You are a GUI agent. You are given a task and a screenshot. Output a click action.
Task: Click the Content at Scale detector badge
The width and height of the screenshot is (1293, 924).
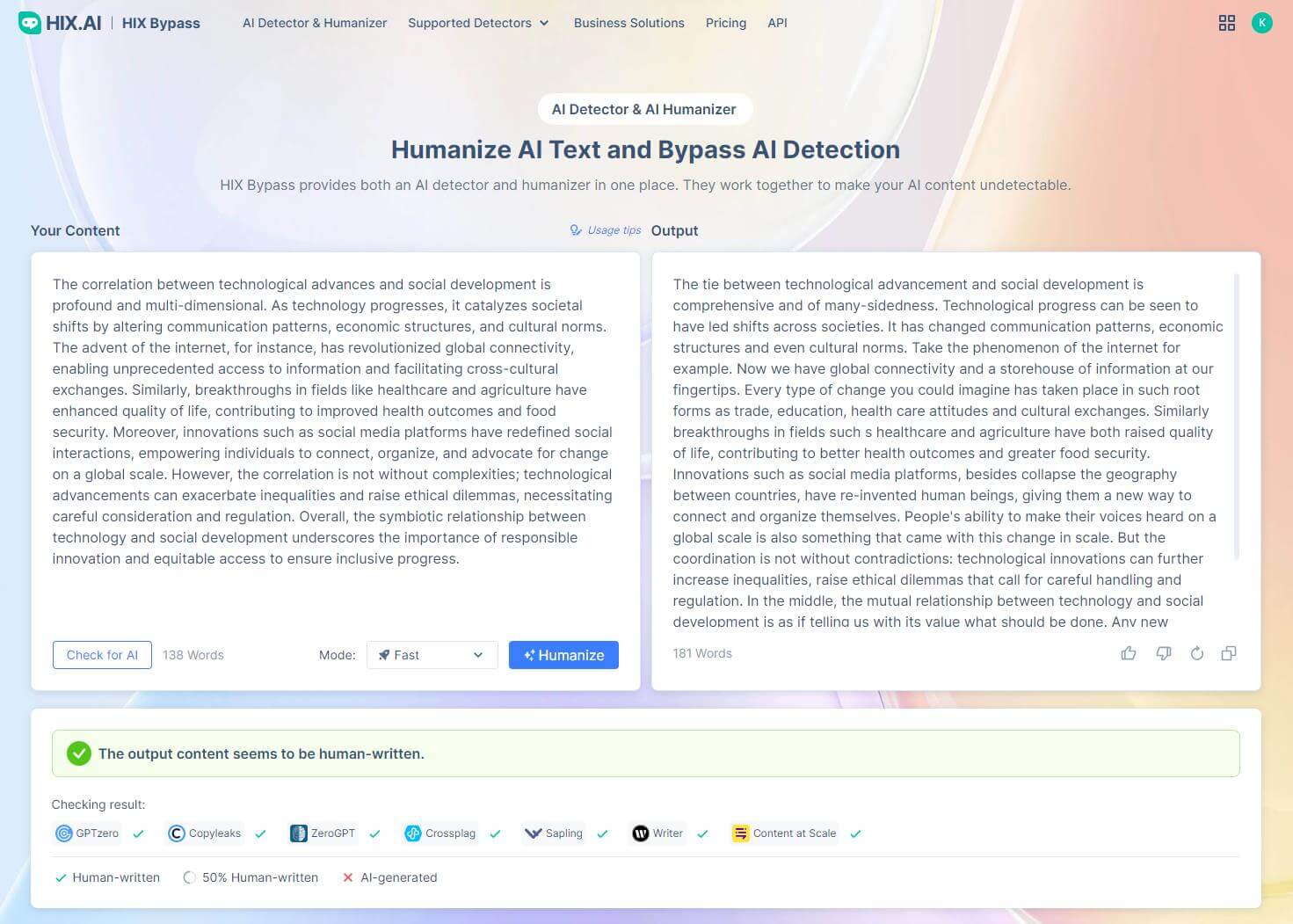[785, 833]
